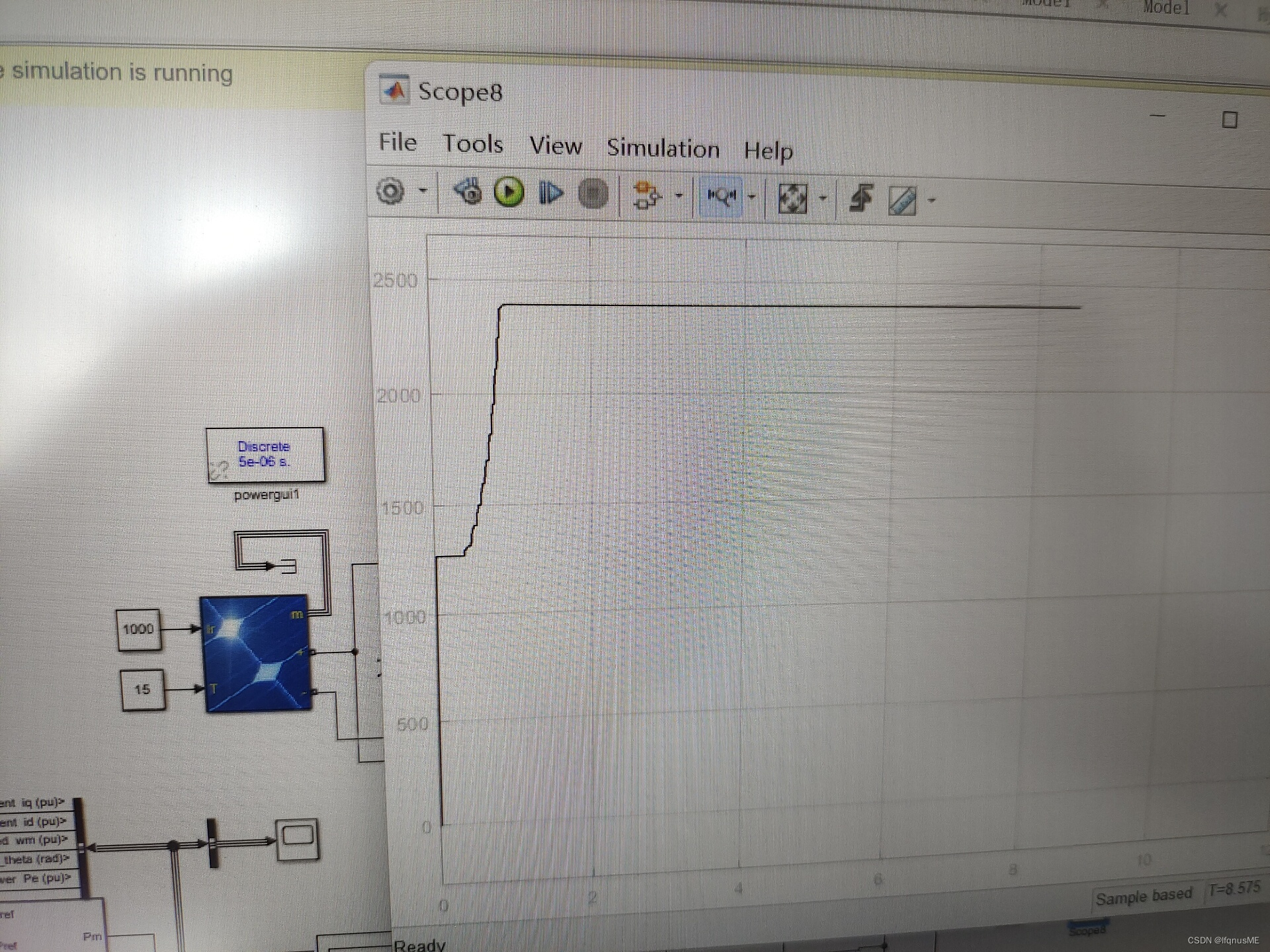The width and height of the screenshot is (1270, 952).
Task: Open the Simulation menu
Action: tap(663, 148)
